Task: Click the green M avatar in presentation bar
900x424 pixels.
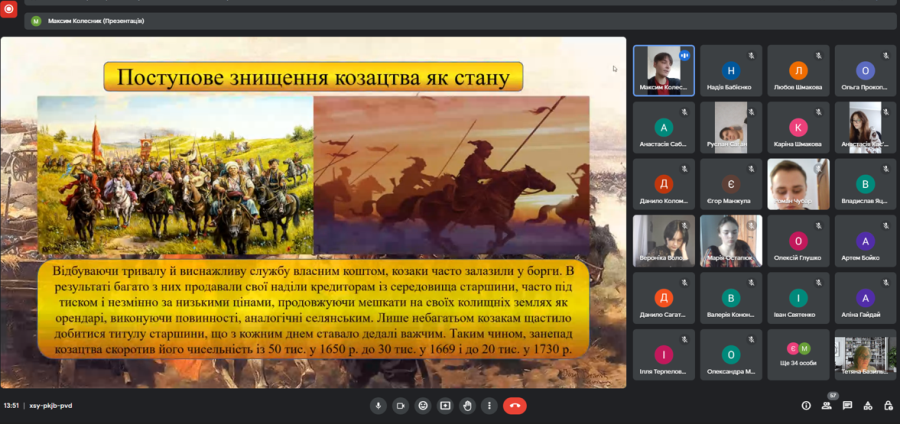Action: [36, 21]
